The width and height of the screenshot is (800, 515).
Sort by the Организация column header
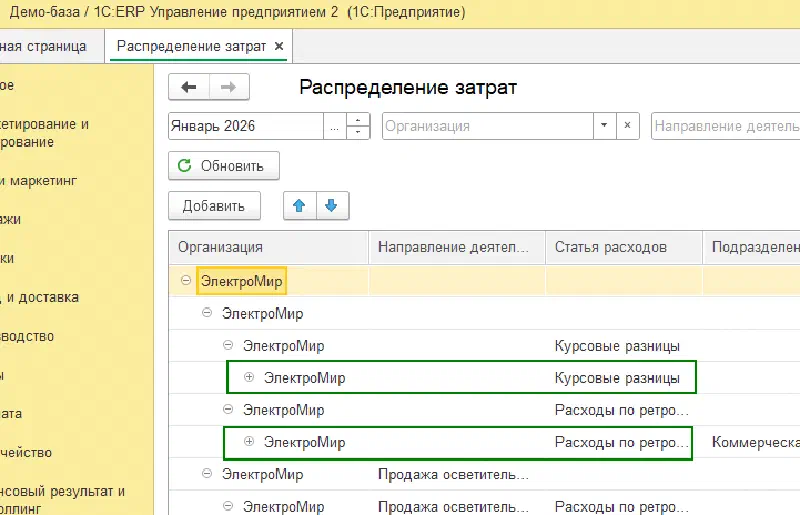click(x=268, y=247)
